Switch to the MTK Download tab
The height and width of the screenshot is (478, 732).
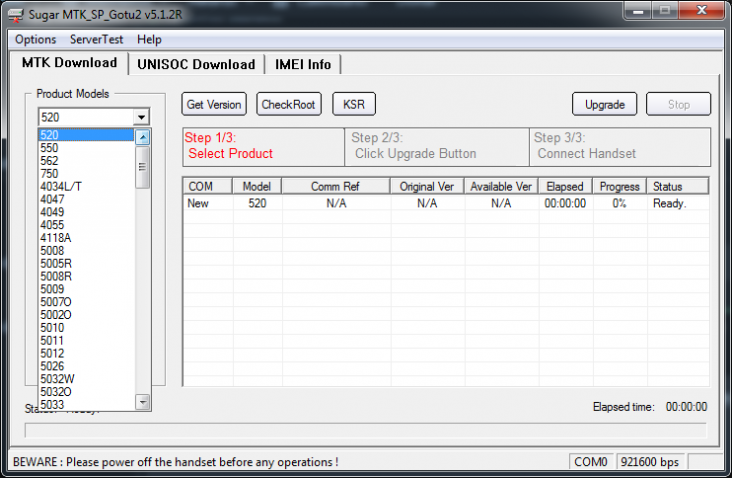click(x=70, y=63)
